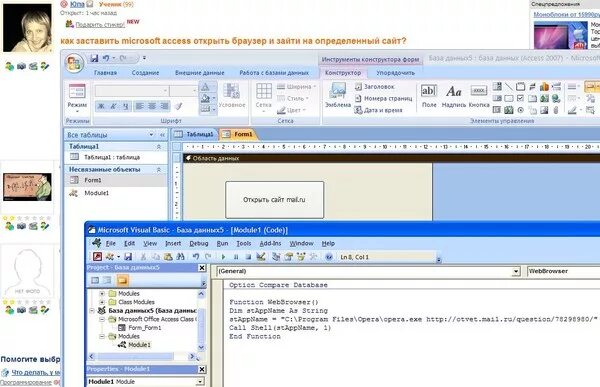600x387 pixels.
Task: Open Insert menu in Visual Basic
Action: (x=173, y=243)
